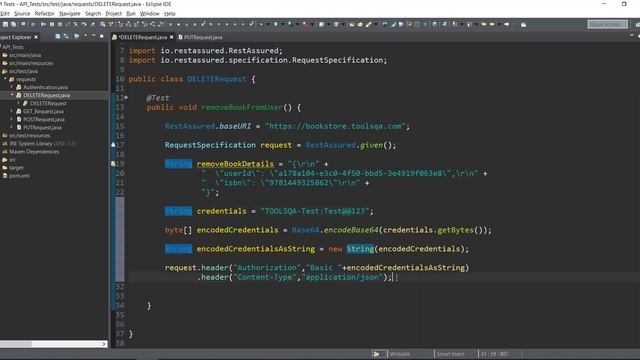The width and height of the screenshot is (640, 360).
Task: Select JRE System Library entry
Action: click(x=42, y=144)
